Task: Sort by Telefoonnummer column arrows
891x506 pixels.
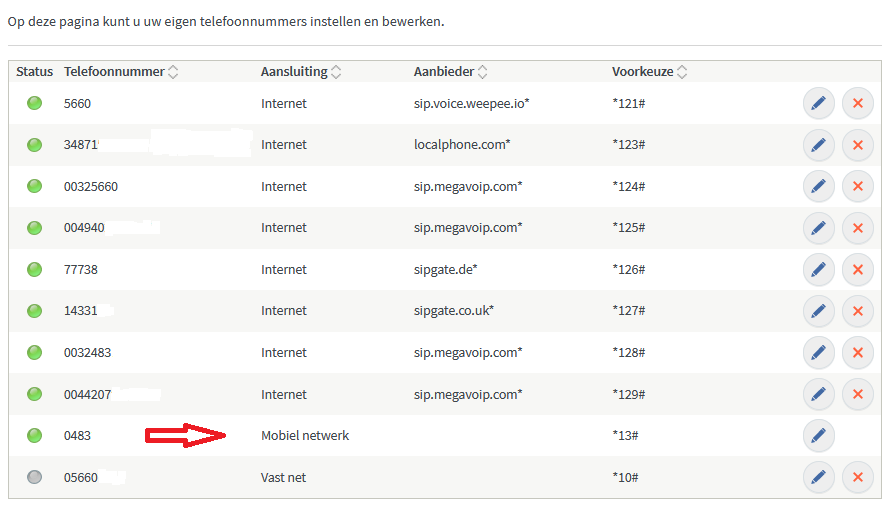Action: coord(173,72)
